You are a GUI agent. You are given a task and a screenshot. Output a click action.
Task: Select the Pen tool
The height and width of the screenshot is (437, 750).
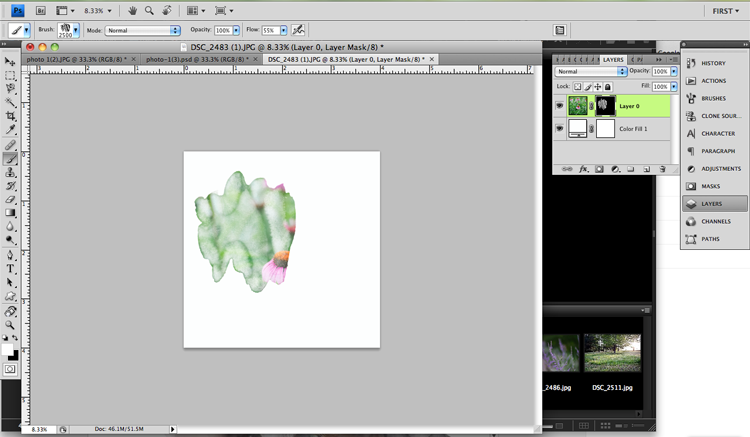[11, 255]
